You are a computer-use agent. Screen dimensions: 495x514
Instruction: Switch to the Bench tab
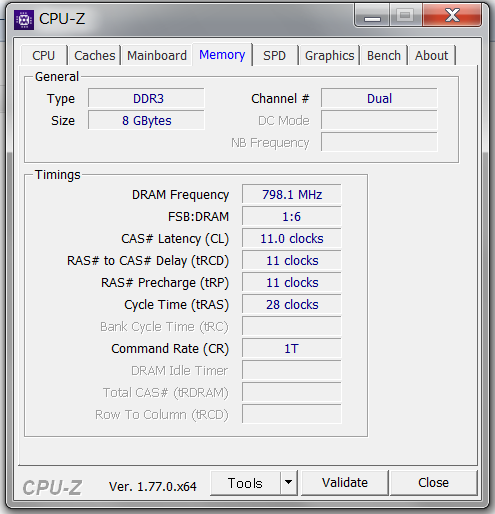click(x=384, y=55)
